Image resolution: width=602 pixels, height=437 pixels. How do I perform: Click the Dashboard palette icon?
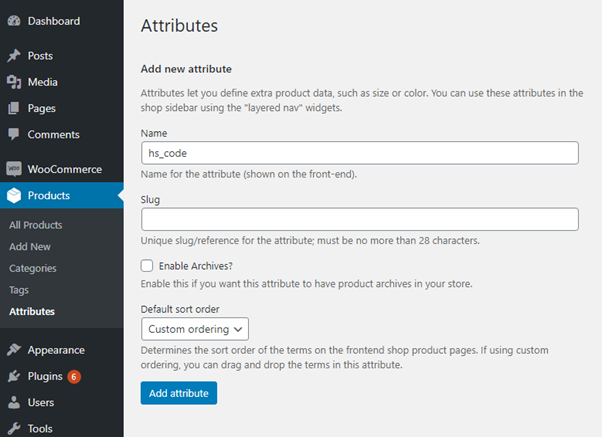click(13, 21)
